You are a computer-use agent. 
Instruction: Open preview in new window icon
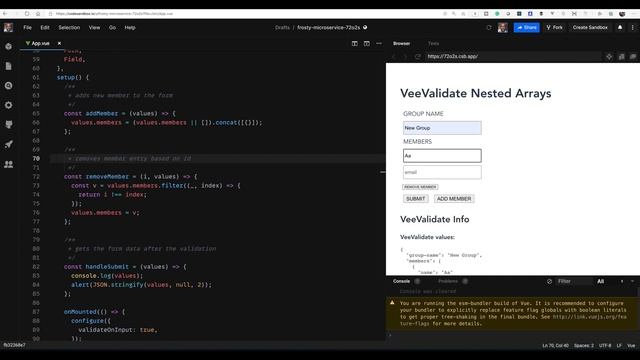click(633, 56)
